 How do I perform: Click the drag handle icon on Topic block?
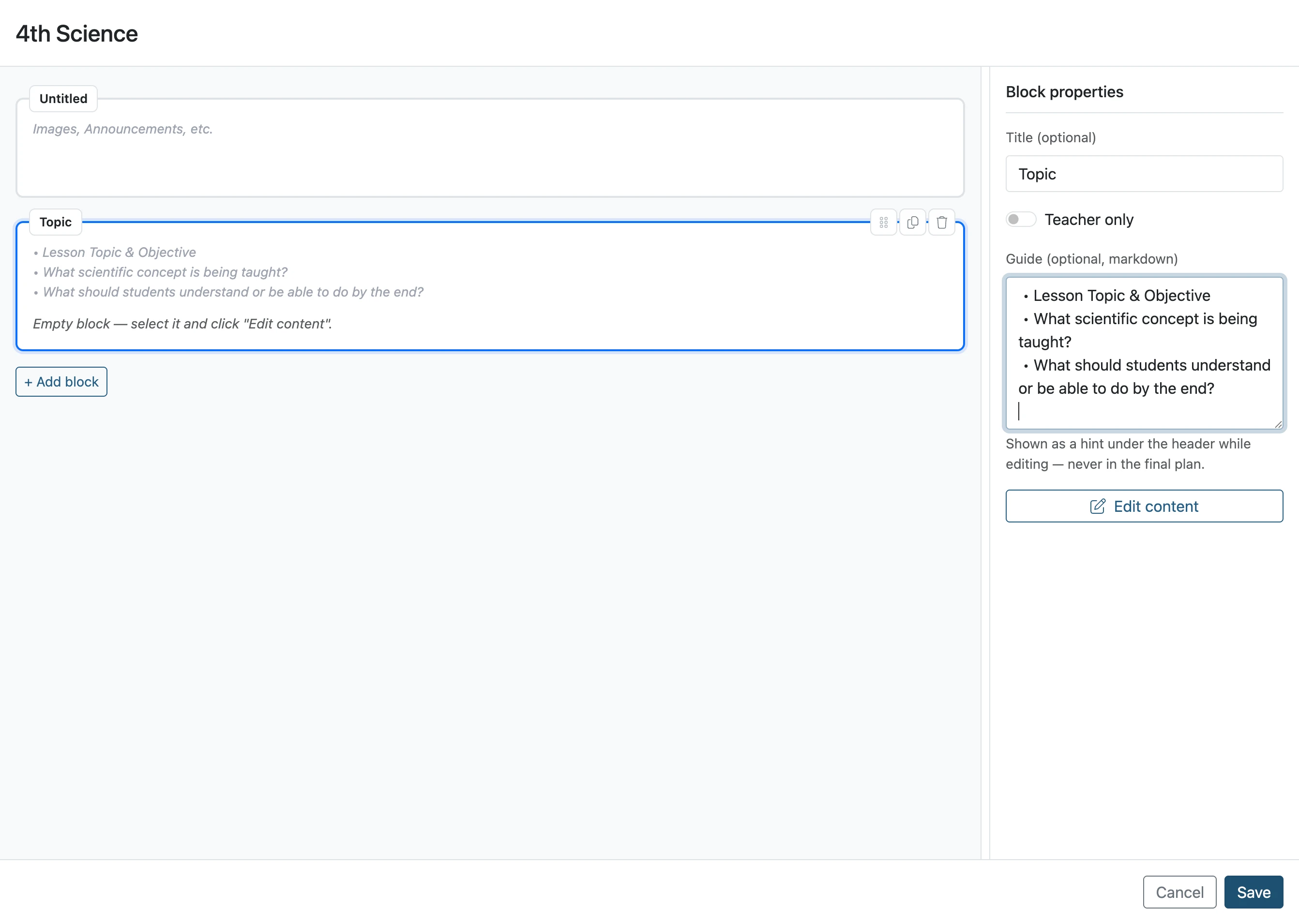pyautogui.click(x=883, y=223)
